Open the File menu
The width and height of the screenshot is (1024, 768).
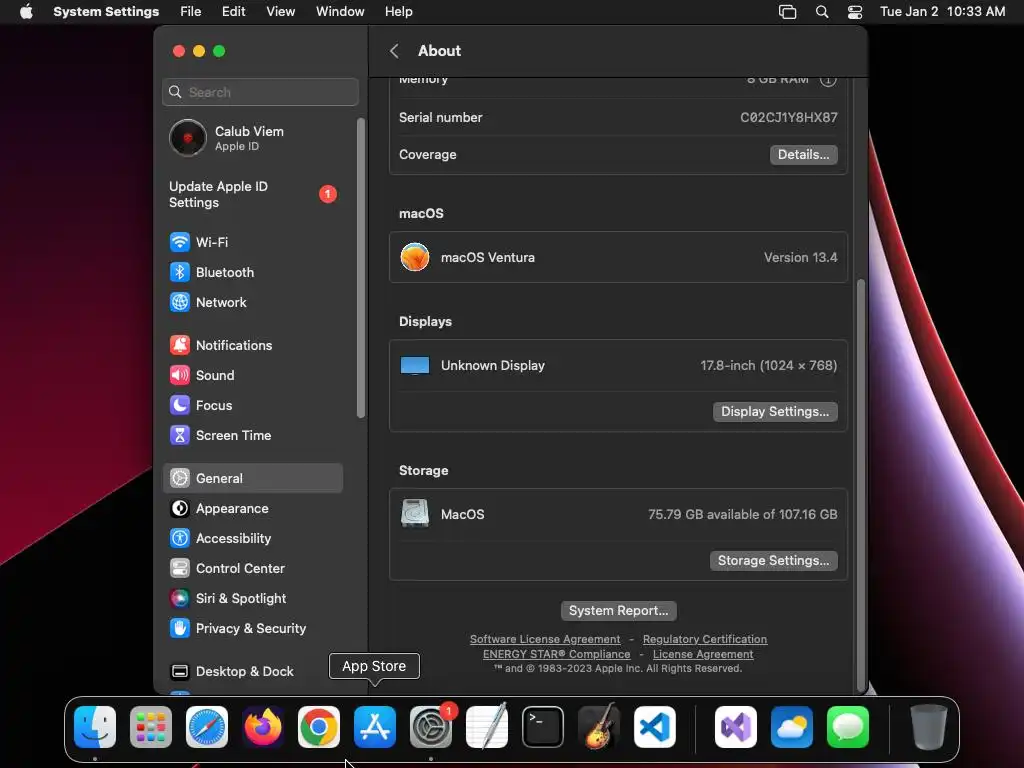(x=191, y=12)
